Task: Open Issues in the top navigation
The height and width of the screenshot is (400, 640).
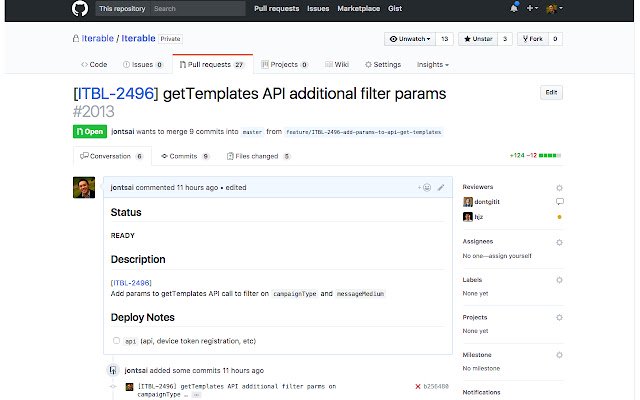Action: click(x=318, y=9)
